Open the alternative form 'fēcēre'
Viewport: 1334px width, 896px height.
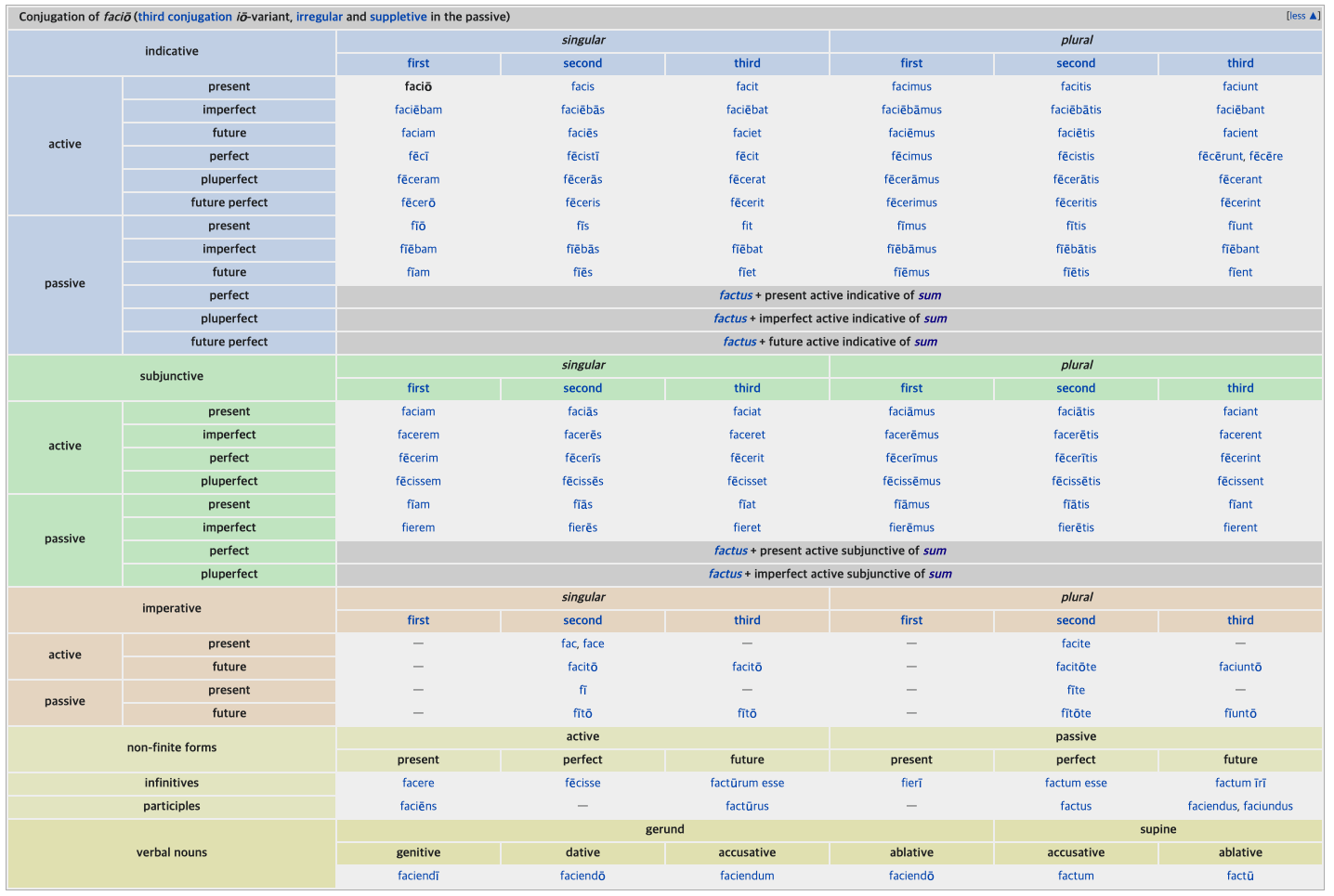[x=1266, y=156]
